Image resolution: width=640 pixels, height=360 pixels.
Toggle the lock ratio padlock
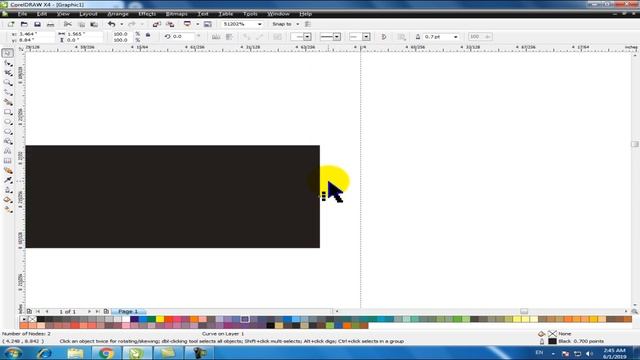click(x=148, y=36)
